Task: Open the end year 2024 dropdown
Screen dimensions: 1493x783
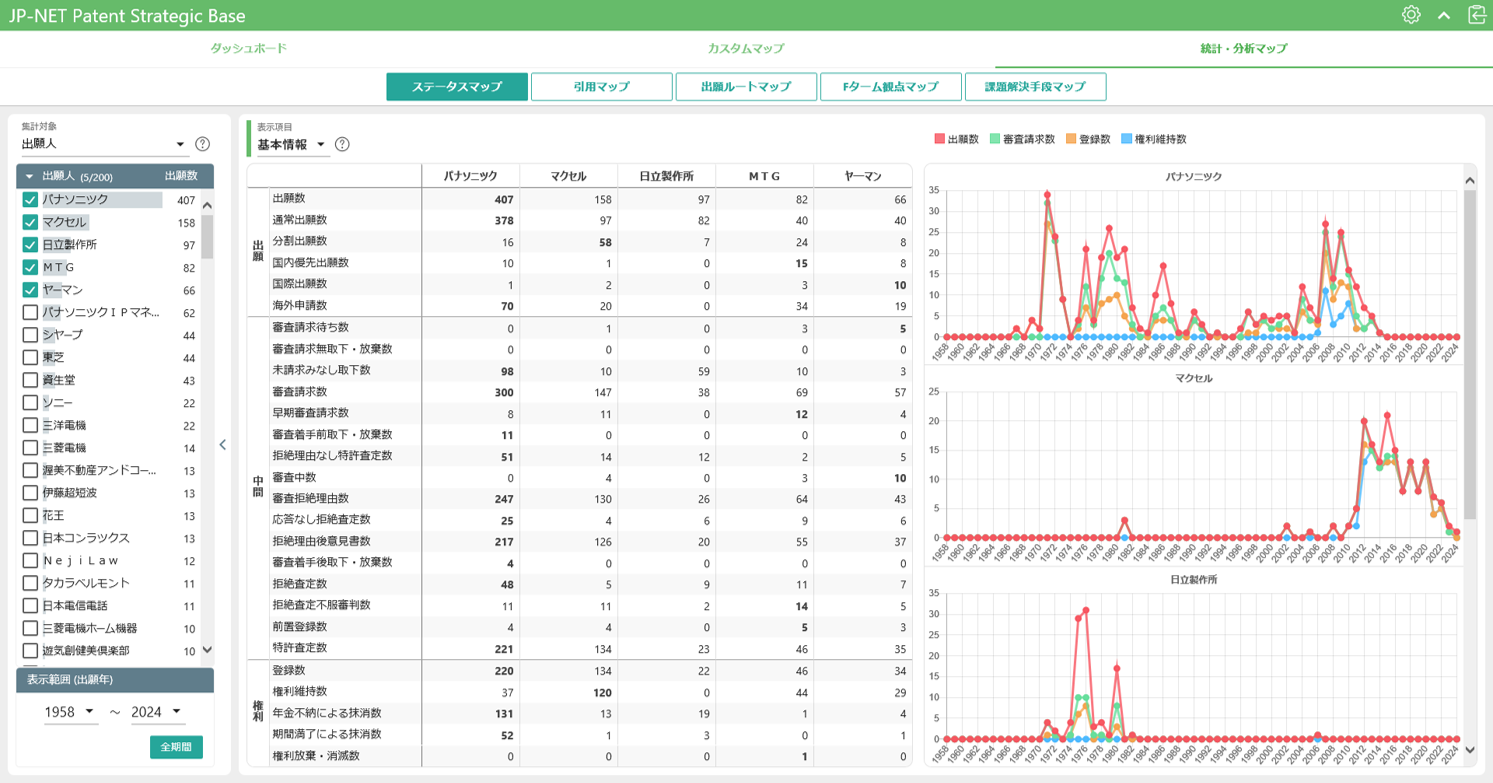Action: coord(157,712)
